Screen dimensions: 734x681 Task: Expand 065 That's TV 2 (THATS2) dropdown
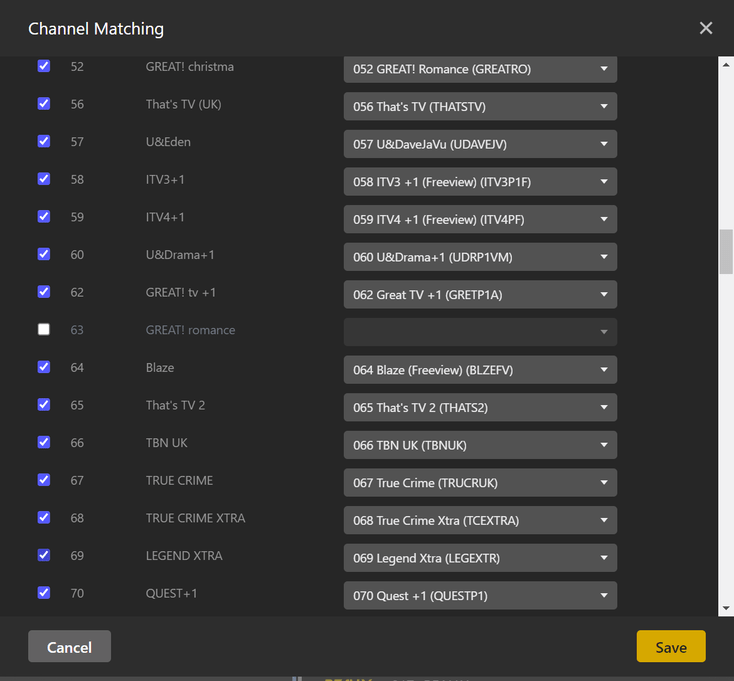[x=480, y=408]
